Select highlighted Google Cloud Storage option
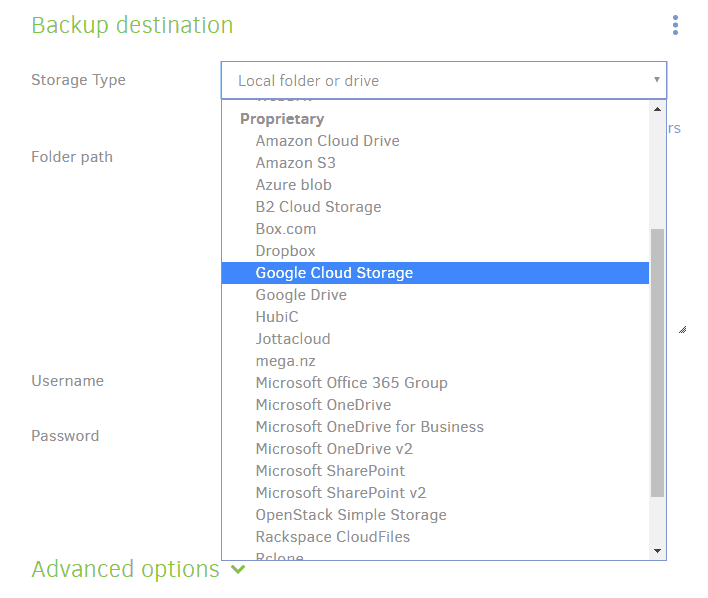Image resolution: width=708 pixels, height=598 pixels. point(334,273)
